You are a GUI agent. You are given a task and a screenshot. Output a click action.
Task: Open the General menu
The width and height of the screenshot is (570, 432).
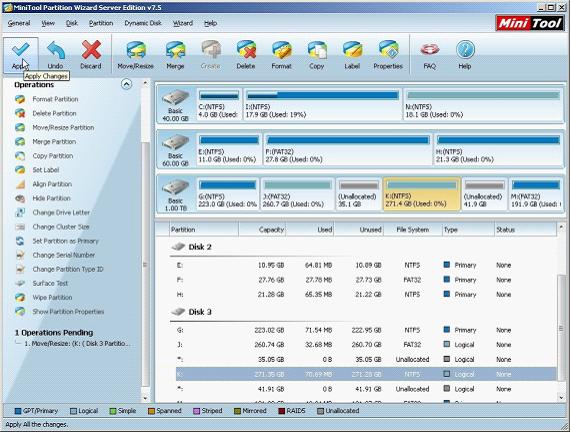(x=19, y=23)
